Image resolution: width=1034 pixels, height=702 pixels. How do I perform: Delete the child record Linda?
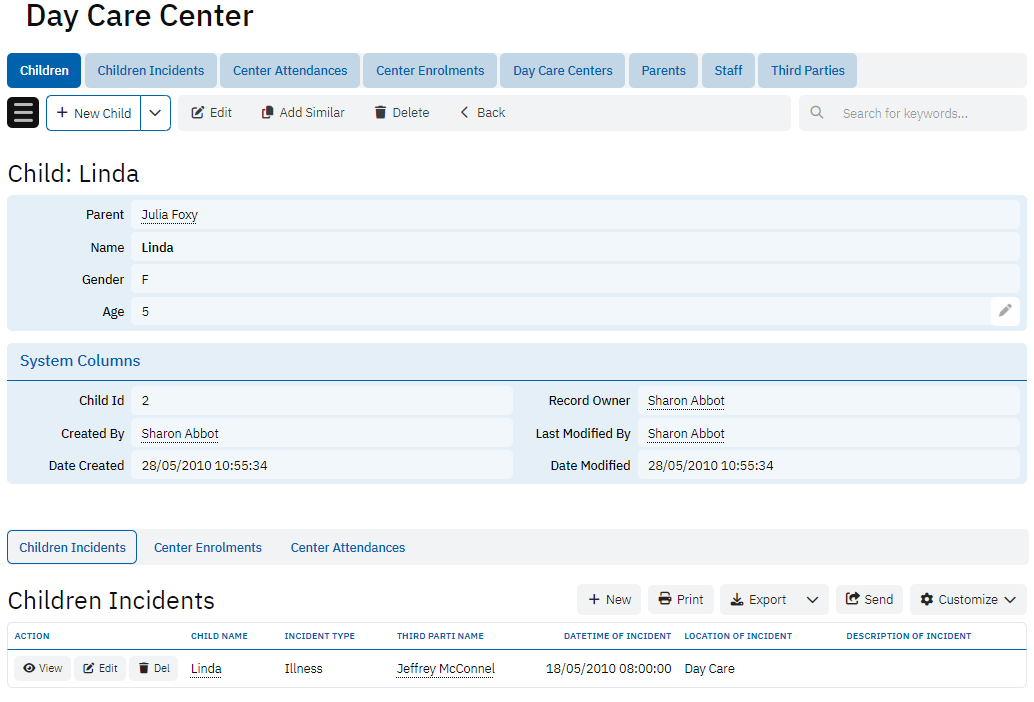point(401,113)
